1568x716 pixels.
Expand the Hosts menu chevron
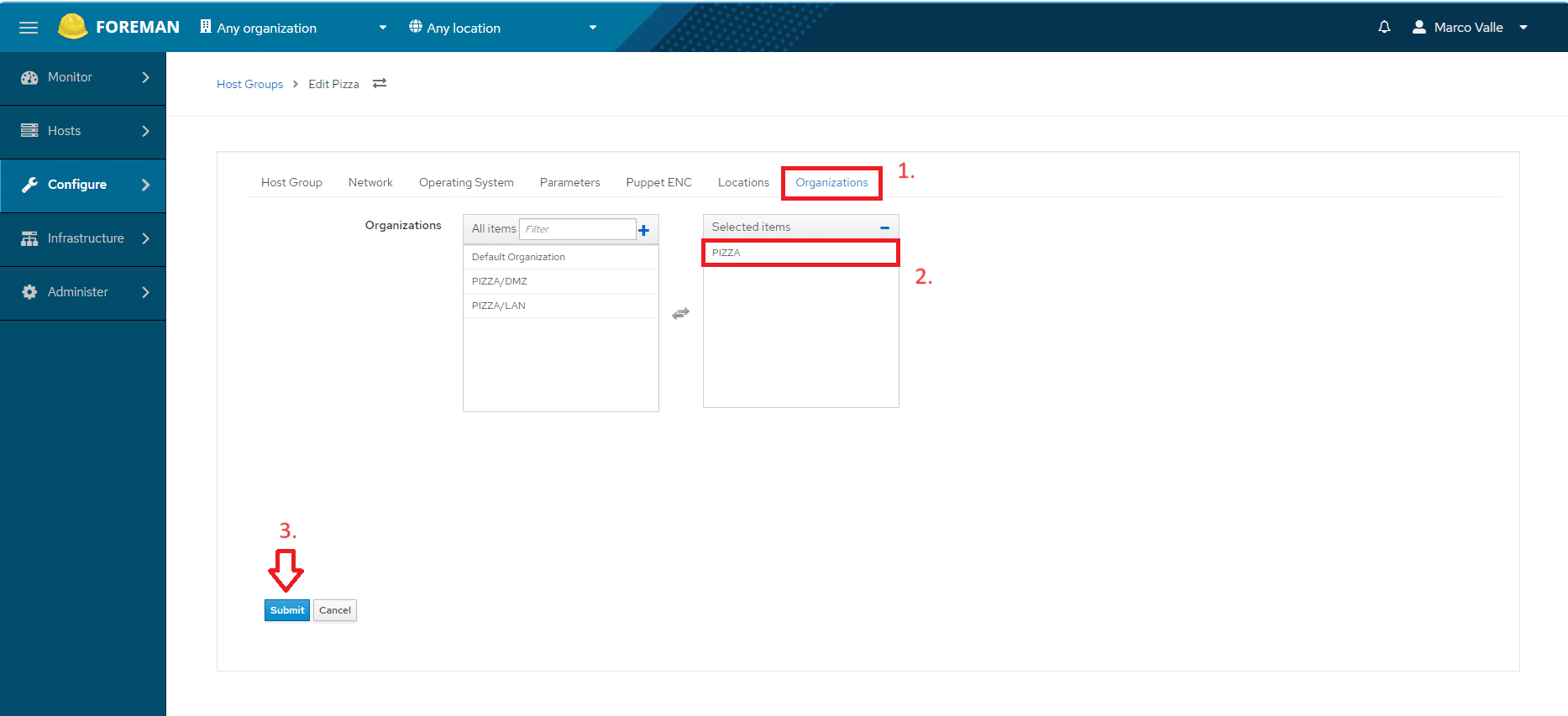[x=145, y=131]
